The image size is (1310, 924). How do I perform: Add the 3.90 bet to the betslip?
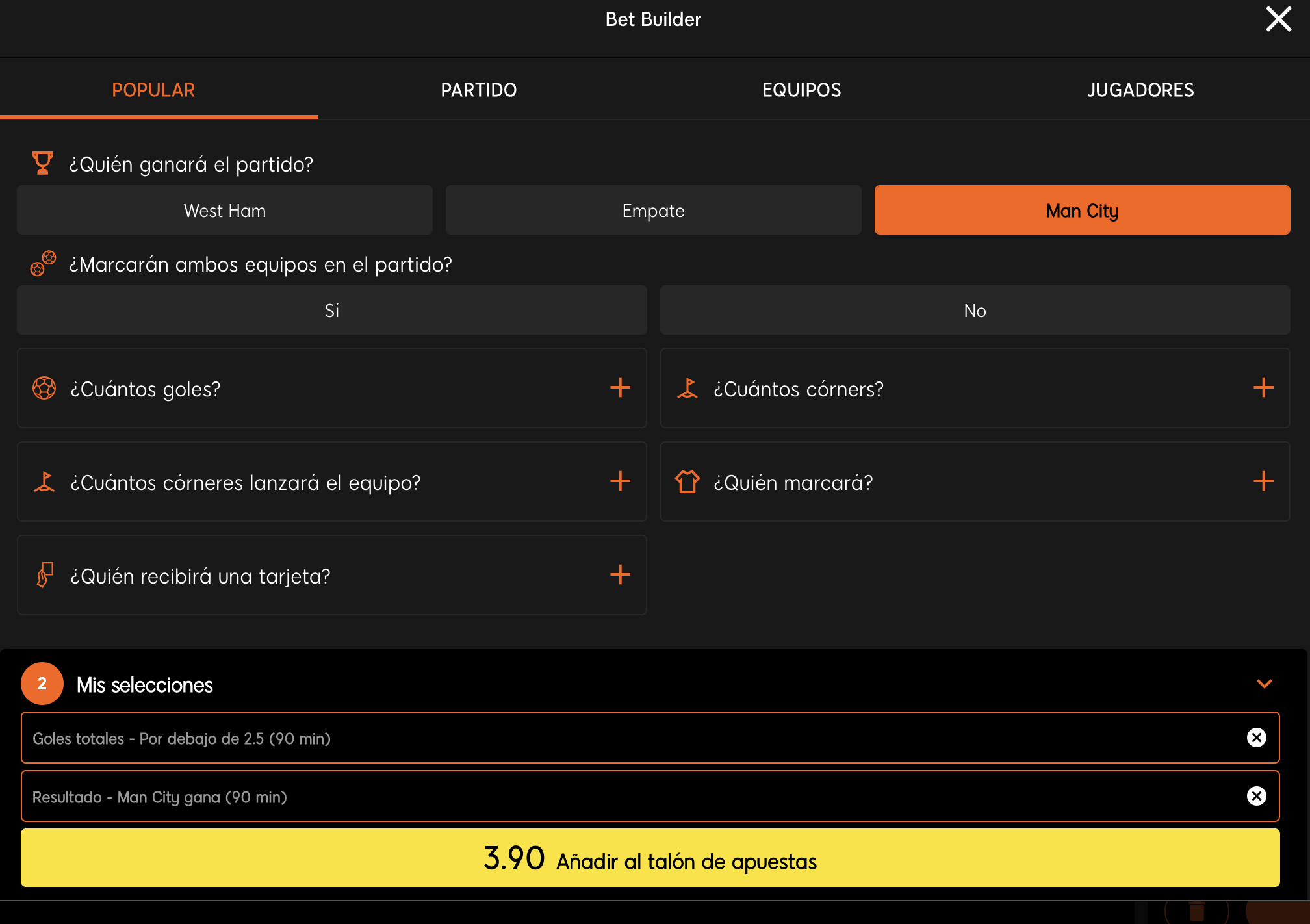650,858
